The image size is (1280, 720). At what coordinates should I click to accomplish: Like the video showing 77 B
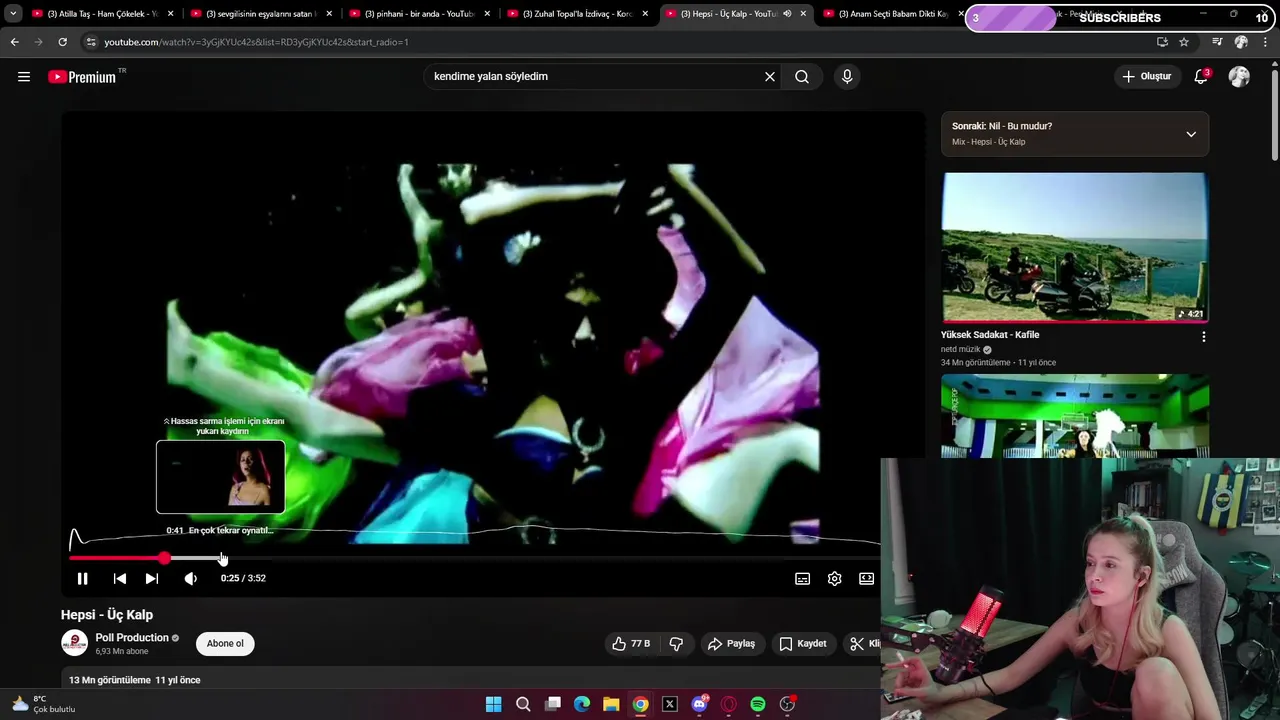pos(631,644)
